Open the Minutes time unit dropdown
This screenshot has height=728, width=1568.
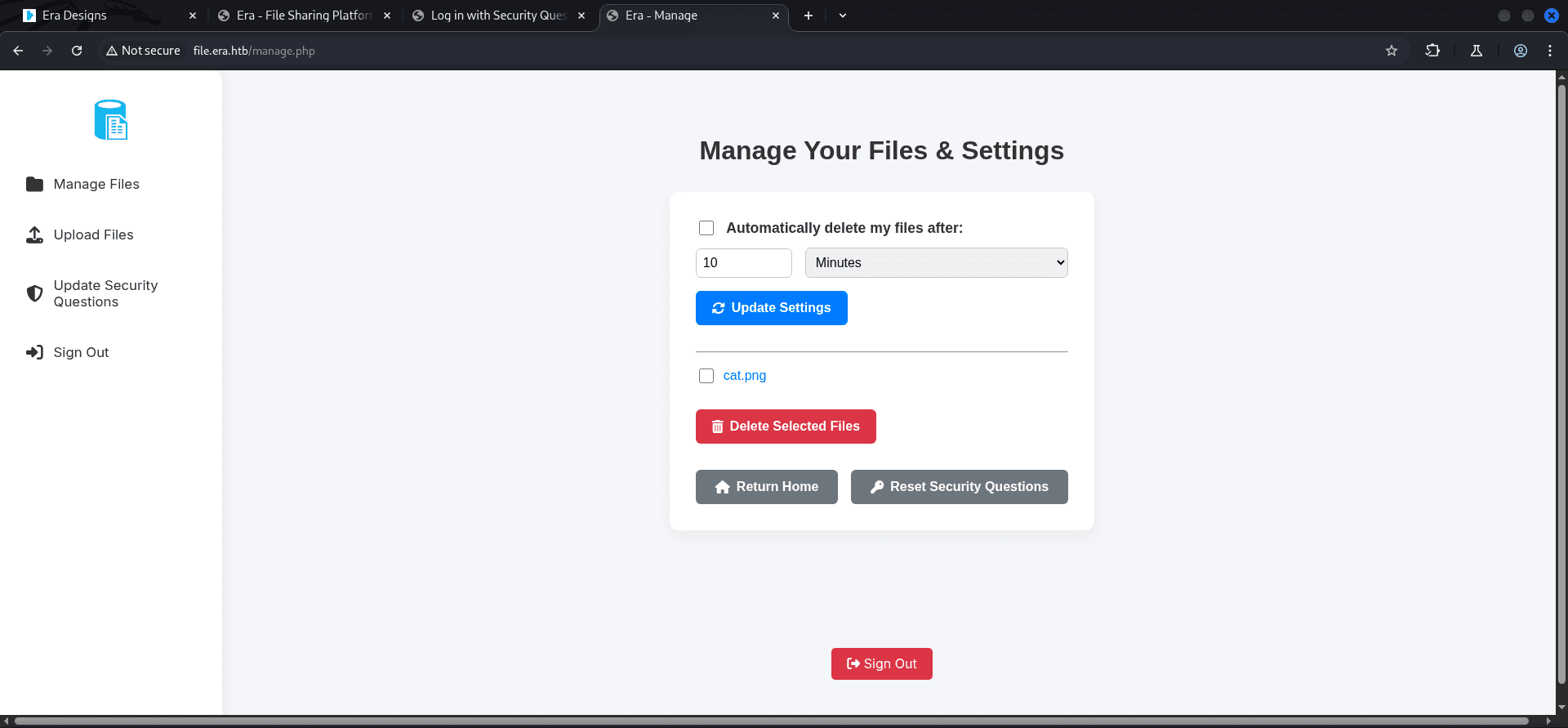click(x=937, y=263)
